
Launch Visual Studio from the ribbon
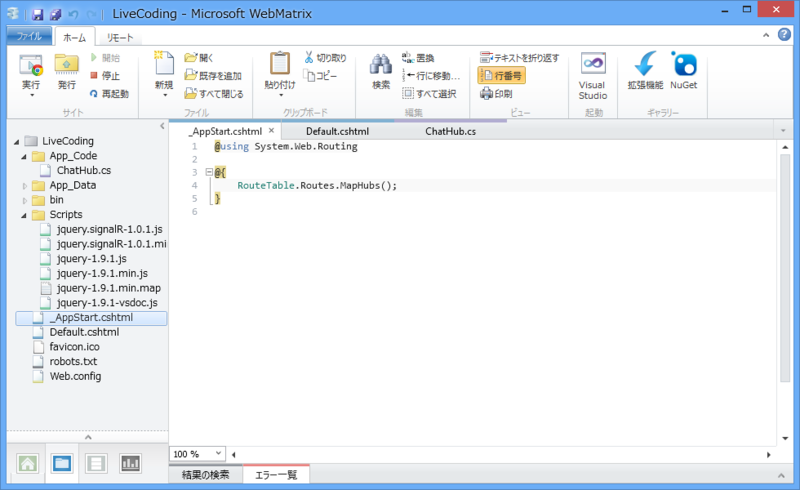pyautogui.click(x=593, y=76)
